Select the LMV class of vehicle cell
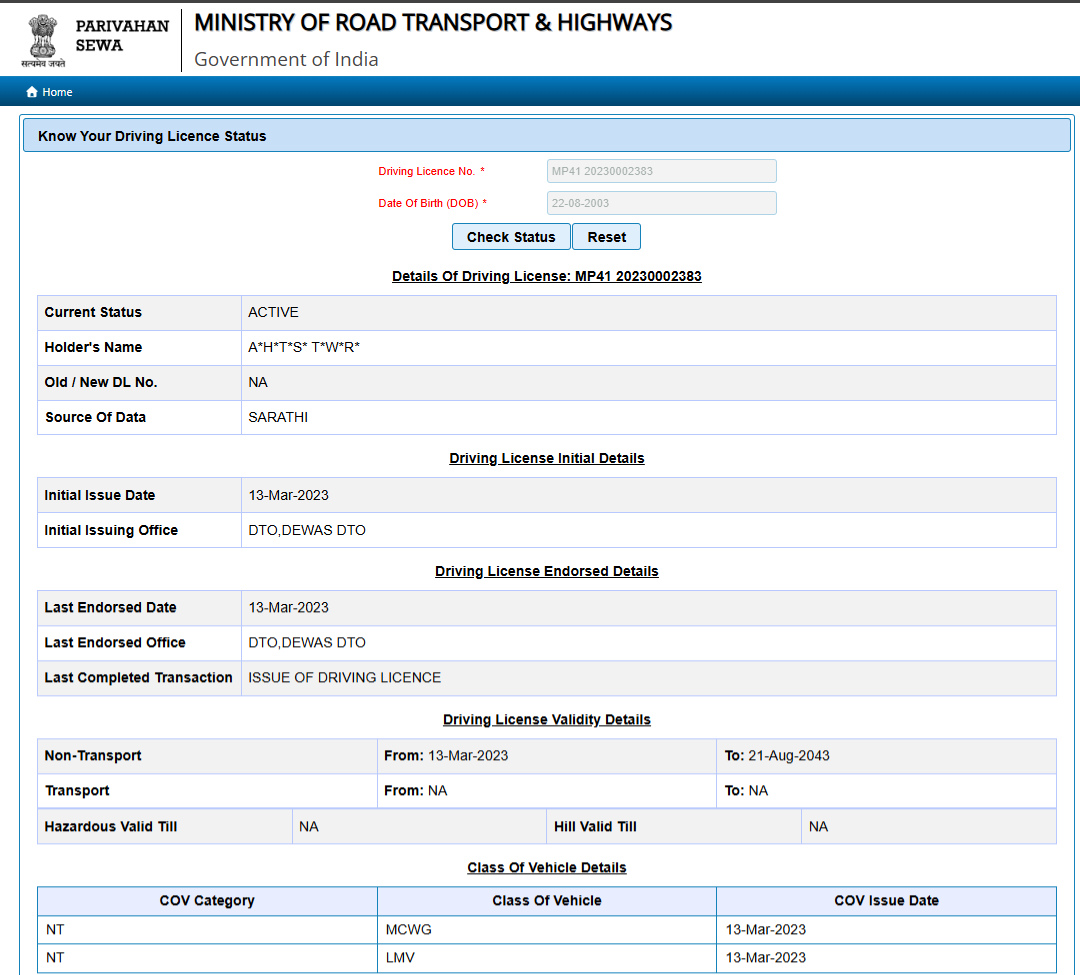The image size is (1080, 975). (400, 957)
